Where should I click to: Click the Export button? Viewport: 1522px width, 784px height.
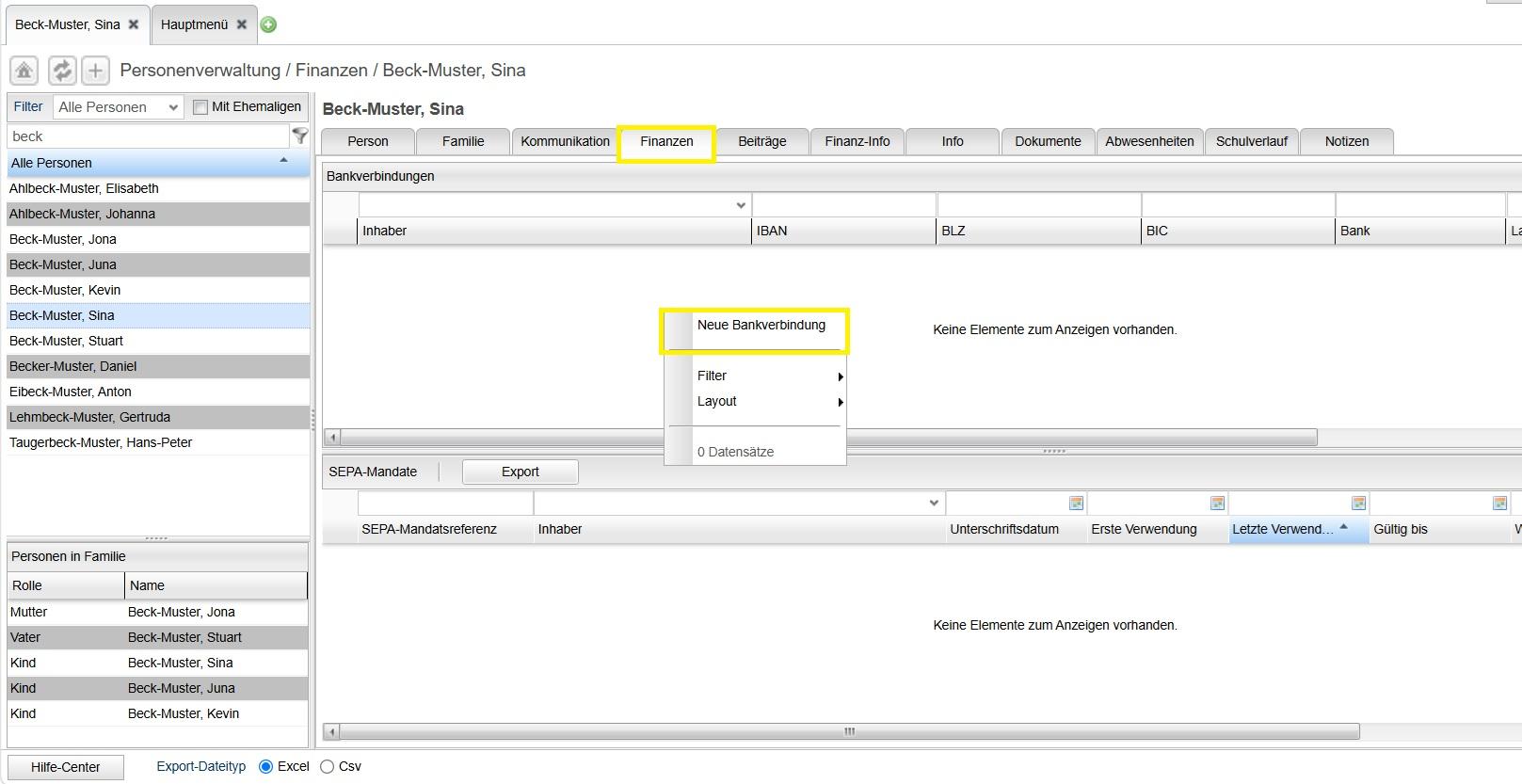click(x=521, y=472)
